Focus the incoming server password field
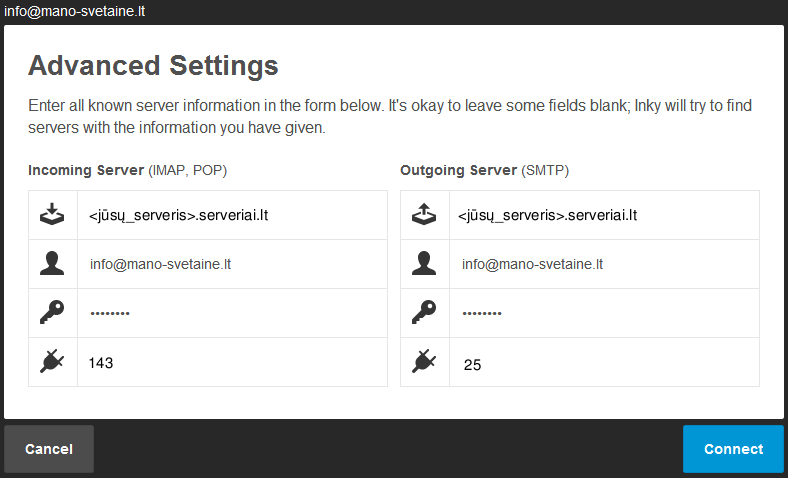 pyautogui.click(x=232, y=313)
